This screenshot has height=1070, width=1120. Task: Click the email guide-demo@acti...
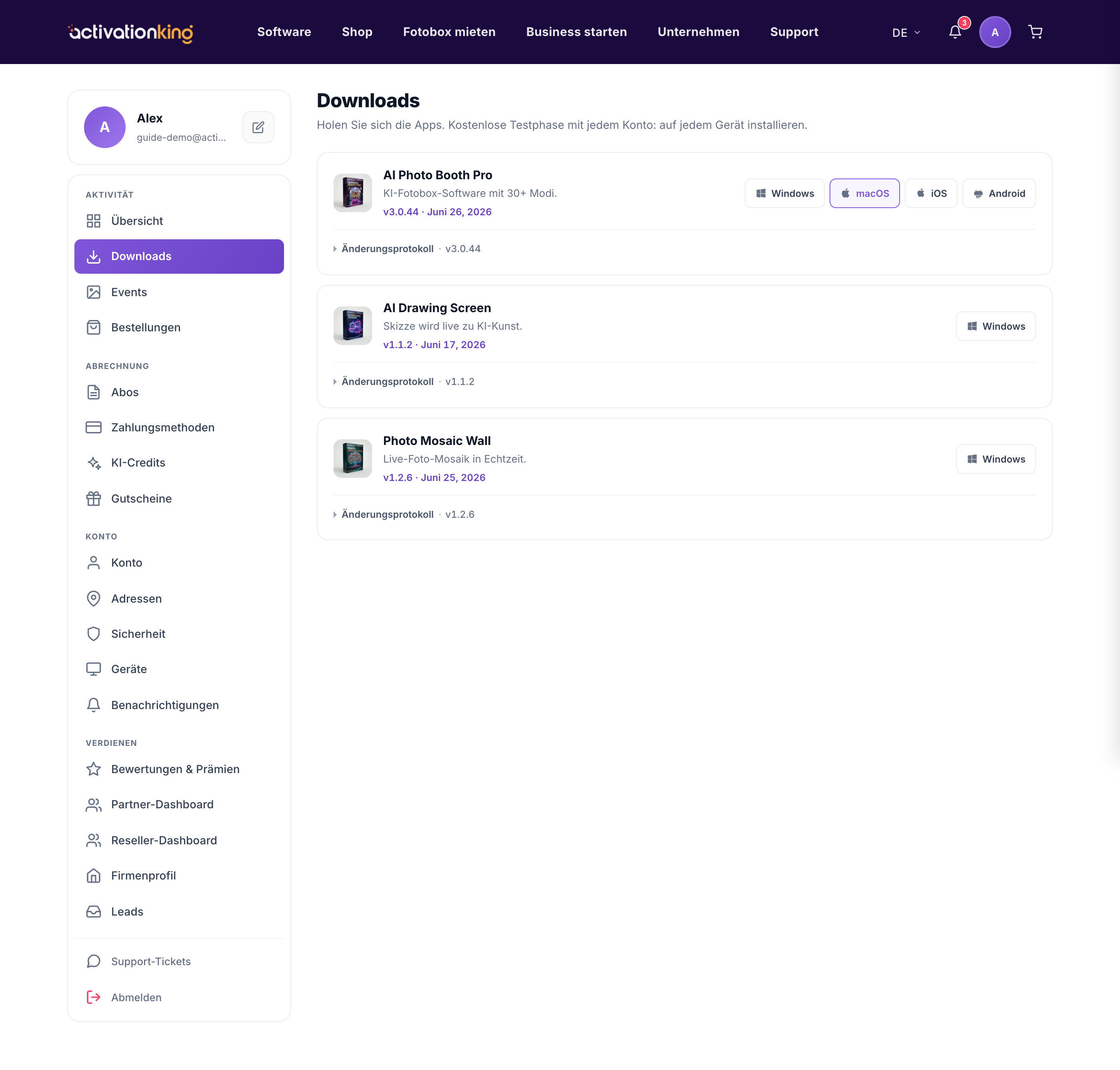point(181,138)
